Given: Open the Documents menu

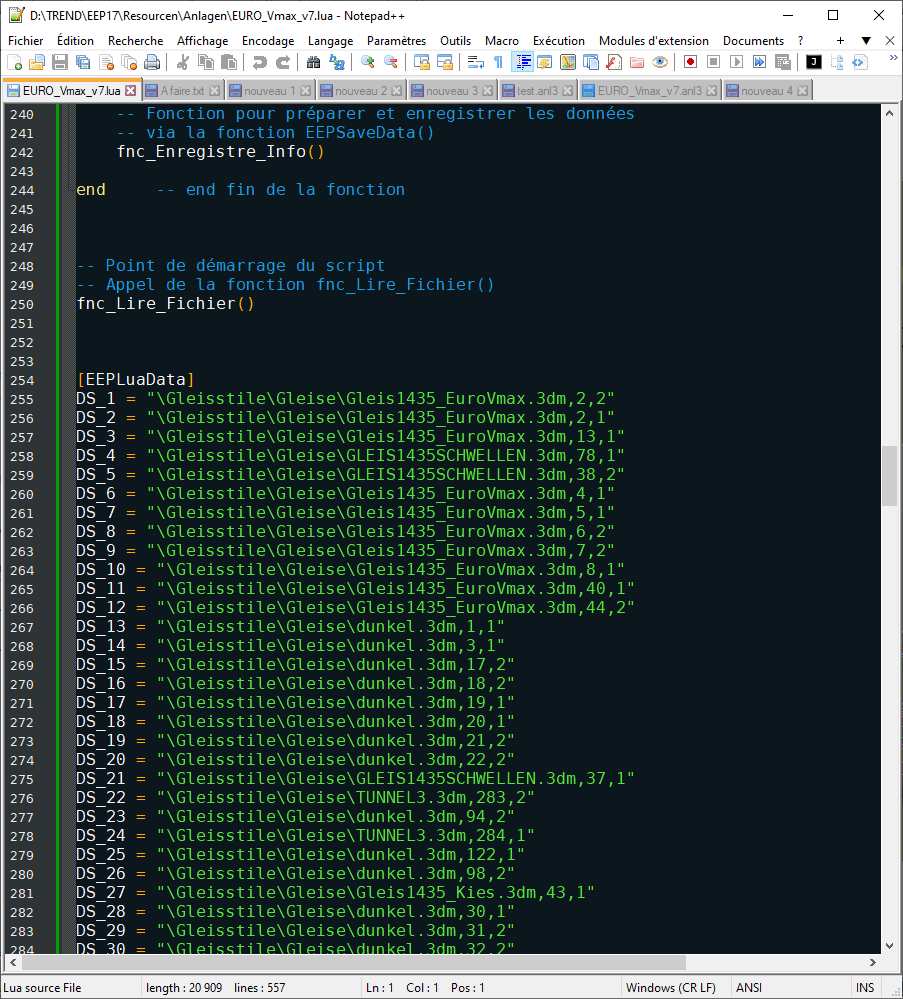Looking at the screenshot, I should pyautogui.click(x=753, y=41).
